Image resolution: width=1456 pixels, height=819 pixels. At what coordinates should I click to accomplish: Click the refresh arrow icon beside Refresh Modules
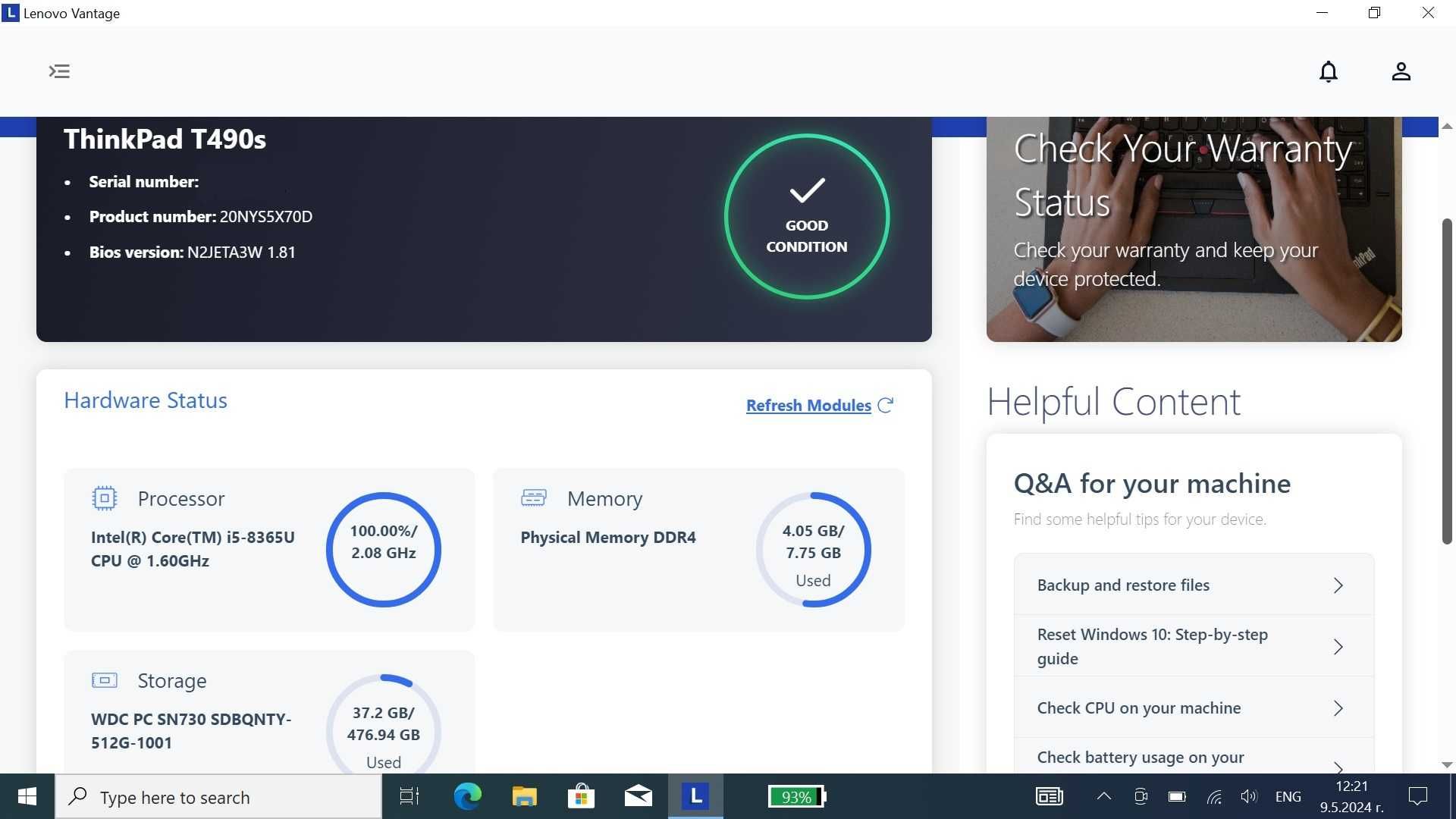[885, 405]
